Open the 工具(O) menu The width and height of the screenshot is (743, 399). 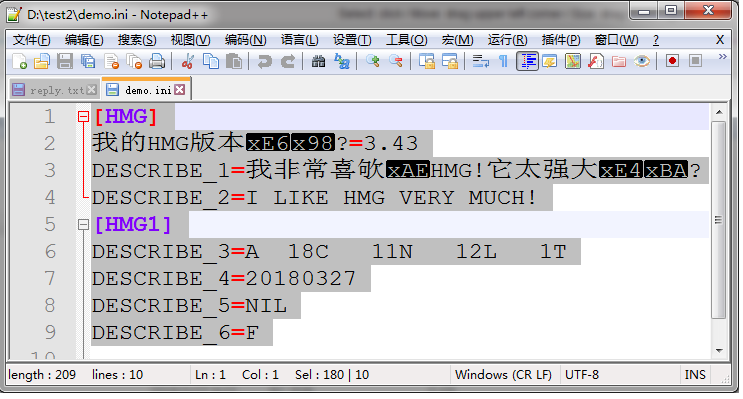point(407,40)
